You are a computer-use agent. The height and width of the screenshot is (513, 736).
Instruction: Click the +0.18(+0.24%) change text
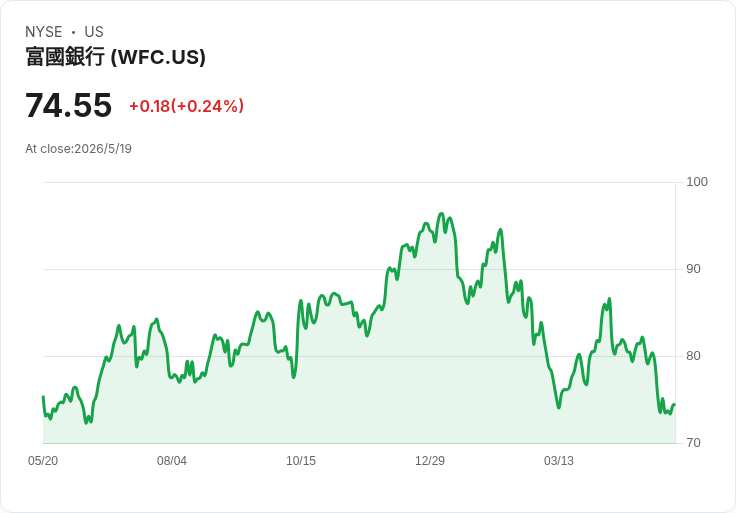click(187, 106)
